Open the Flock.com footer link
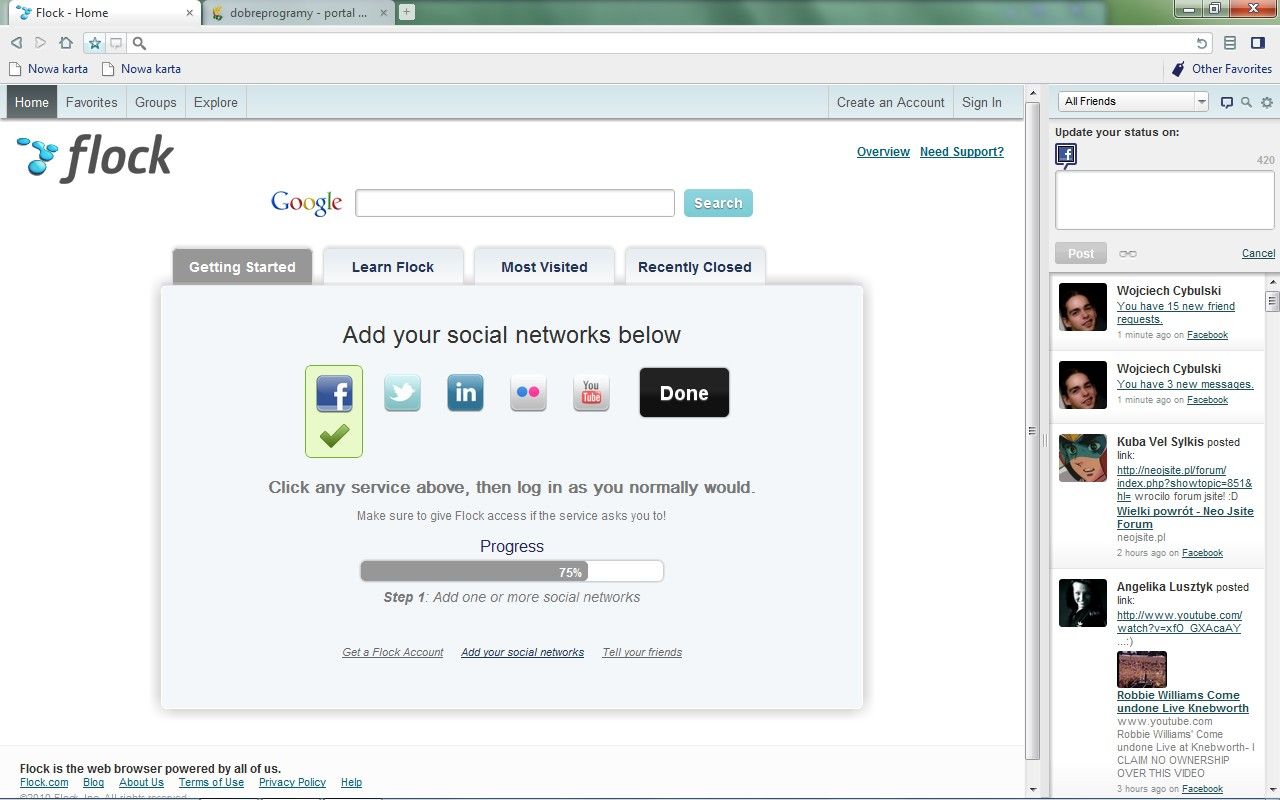Viewport: 1280px width, 800px height. [44, 783]
